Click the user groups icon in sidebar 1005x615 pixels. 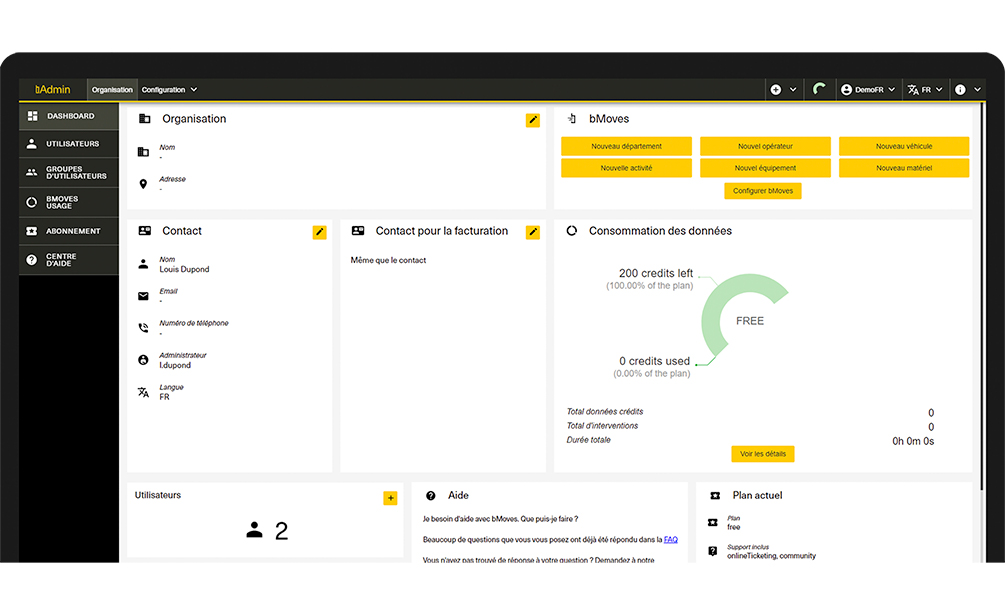(x=31, y=172)
